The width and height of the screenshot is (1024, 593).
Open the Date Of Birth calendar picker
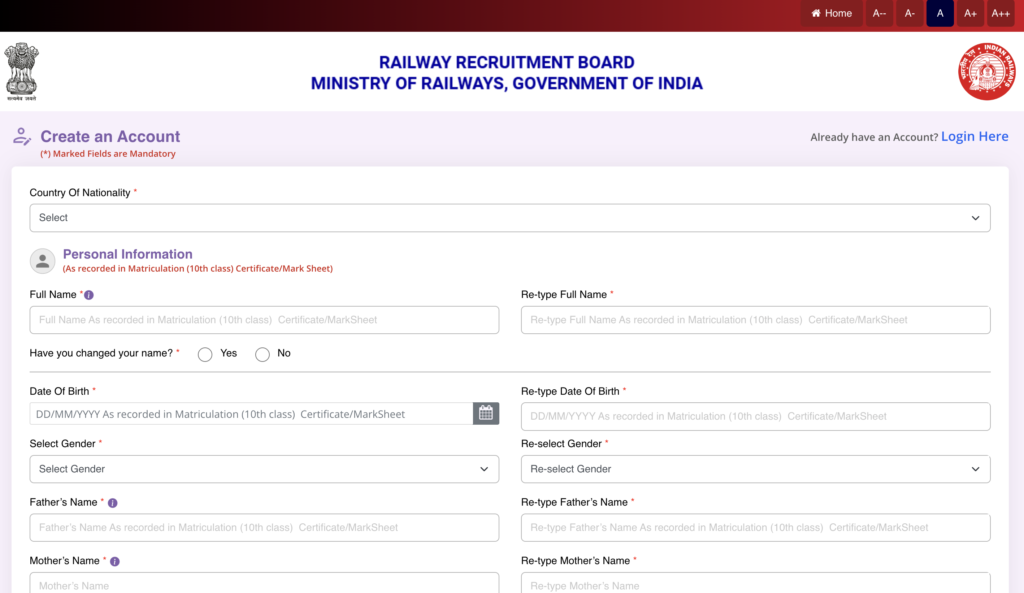pyautogui.click(x=486, y=413)
